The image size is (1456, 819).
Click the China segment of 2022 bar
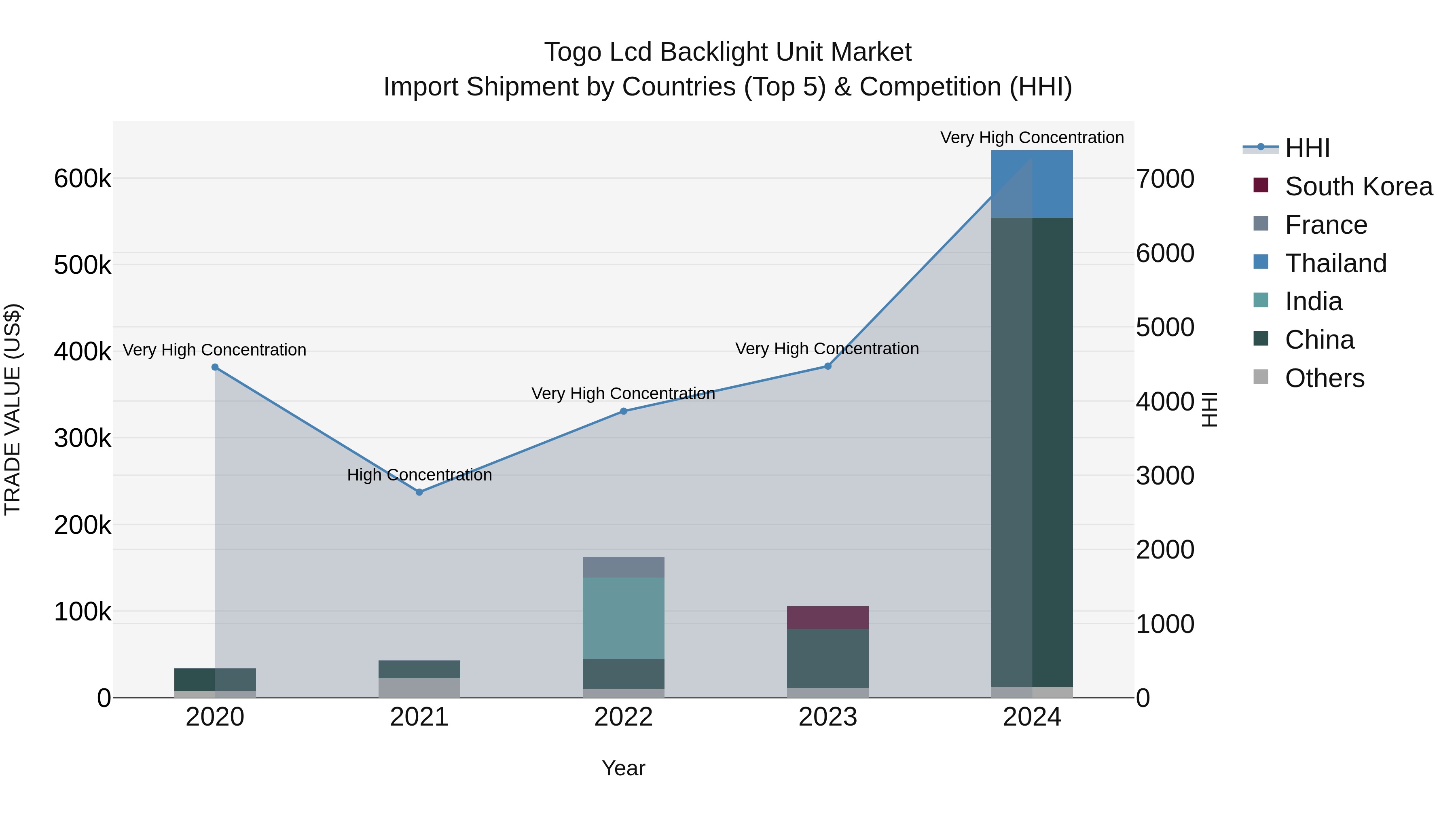623,674
